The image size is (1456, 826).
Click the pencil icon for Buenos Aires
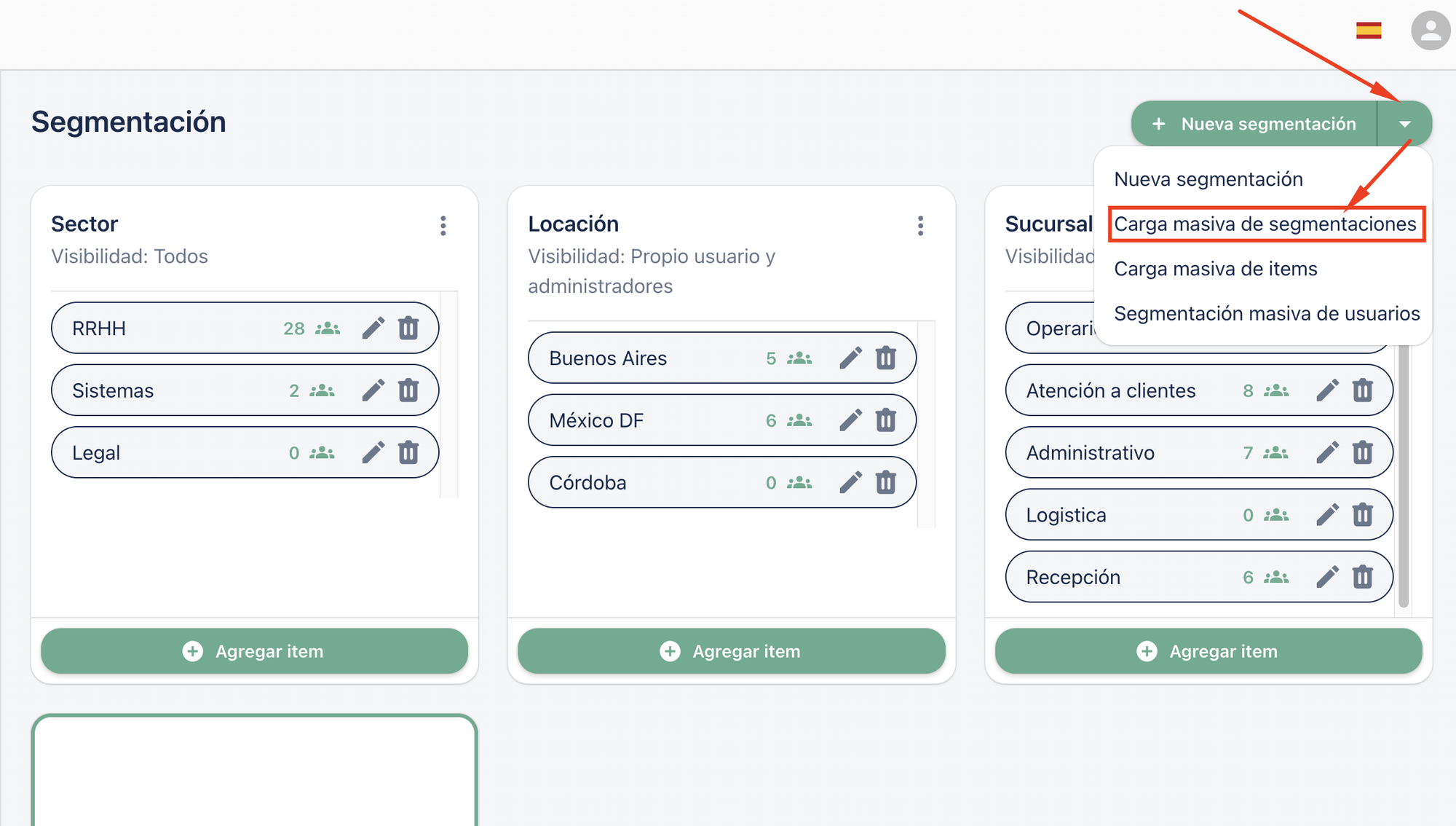[850, 358]
